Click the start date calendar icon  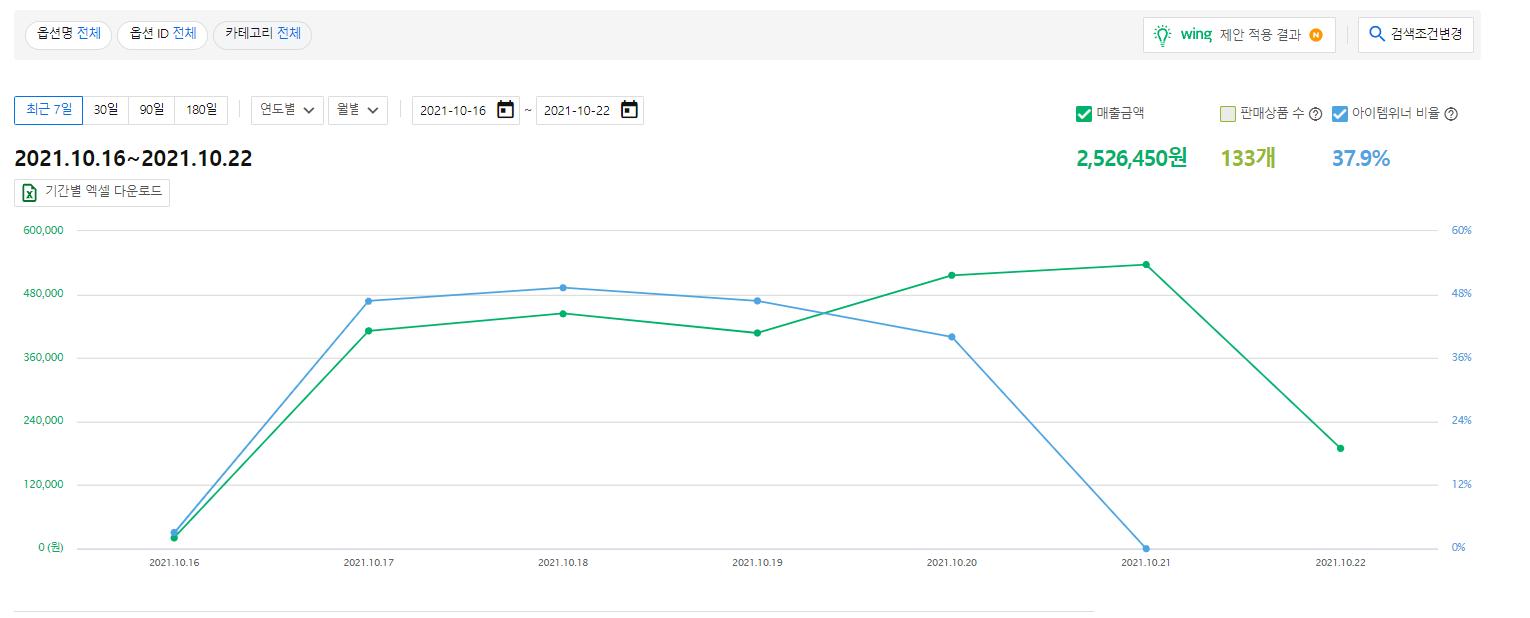pos(505,110)
